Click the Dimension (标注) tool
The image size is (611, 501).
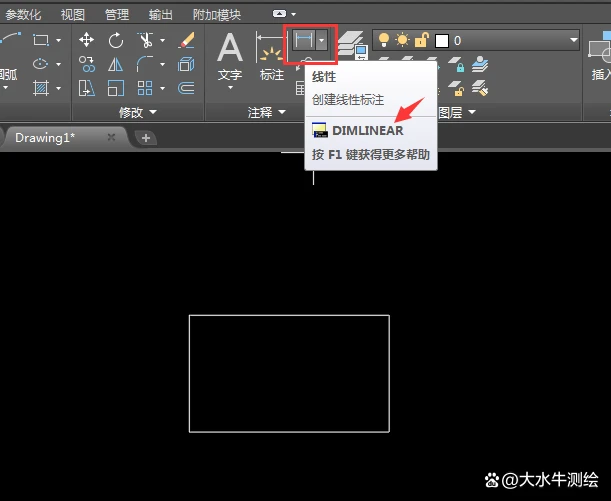[x=271, y=56]
